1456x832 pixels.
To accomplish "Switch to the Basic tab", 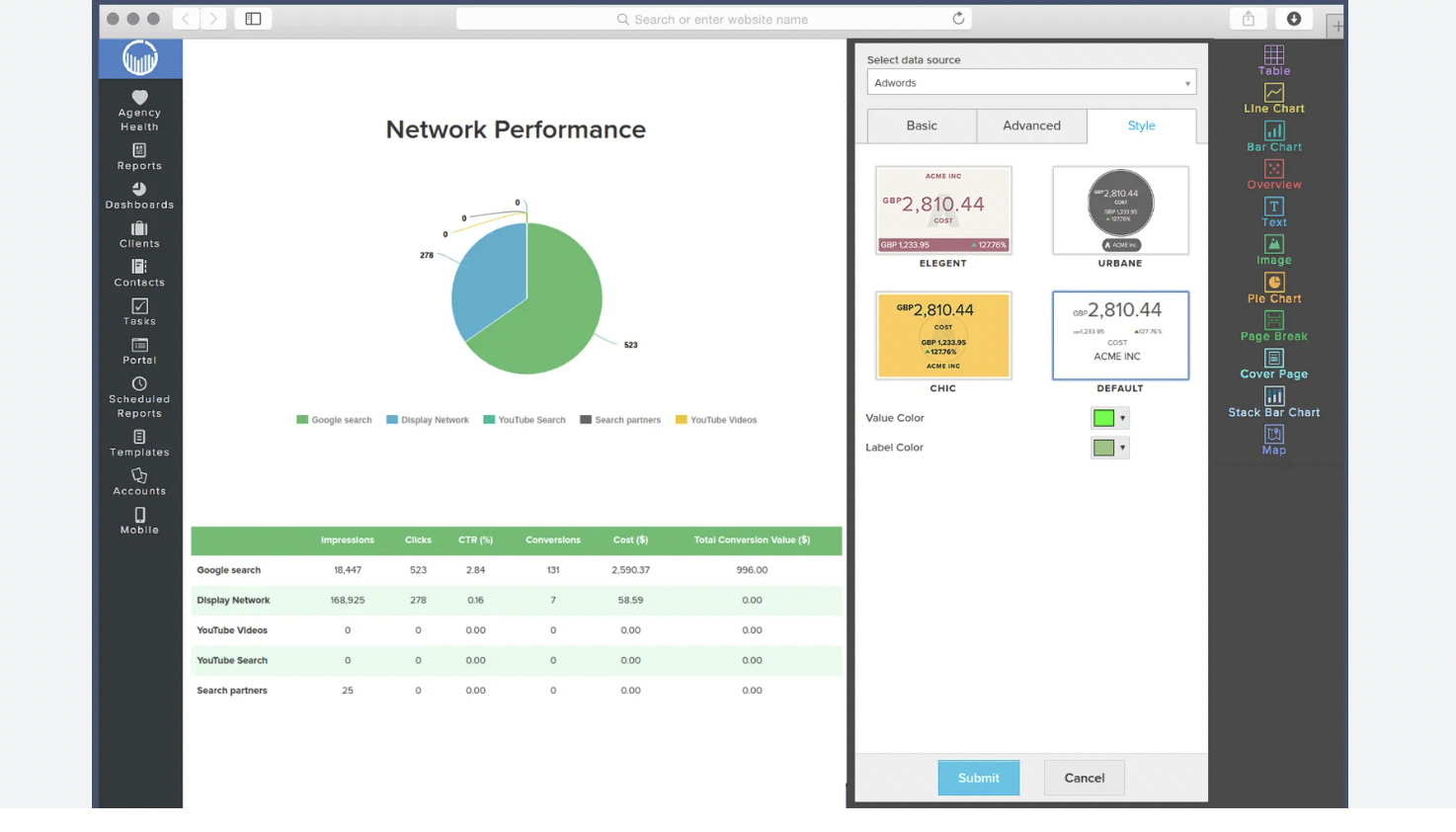I will click(922, 125).
